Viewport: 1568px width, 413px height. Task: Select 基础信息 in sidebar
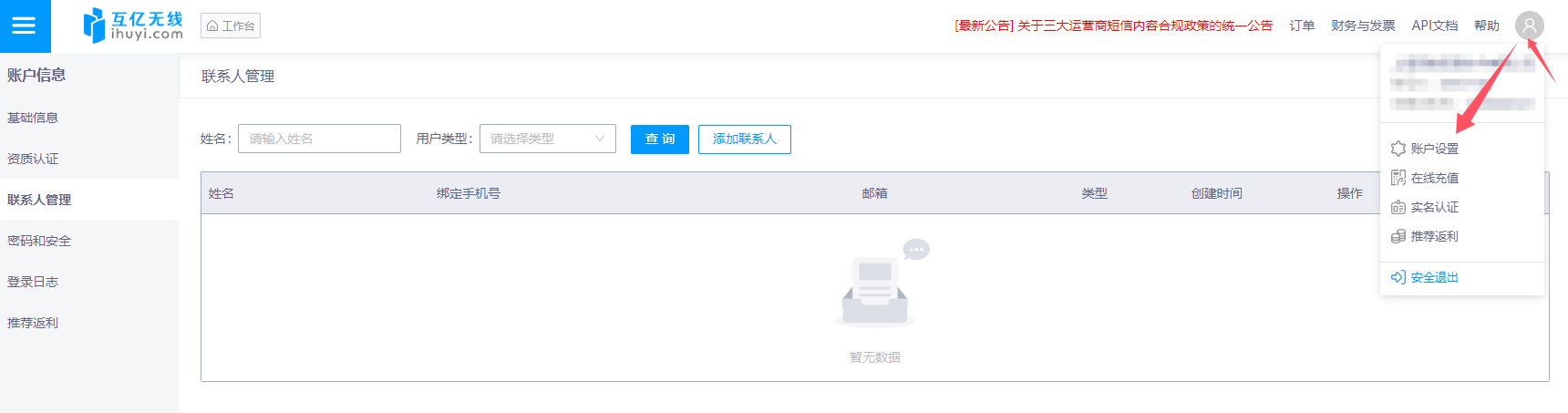tap(33, 118)
